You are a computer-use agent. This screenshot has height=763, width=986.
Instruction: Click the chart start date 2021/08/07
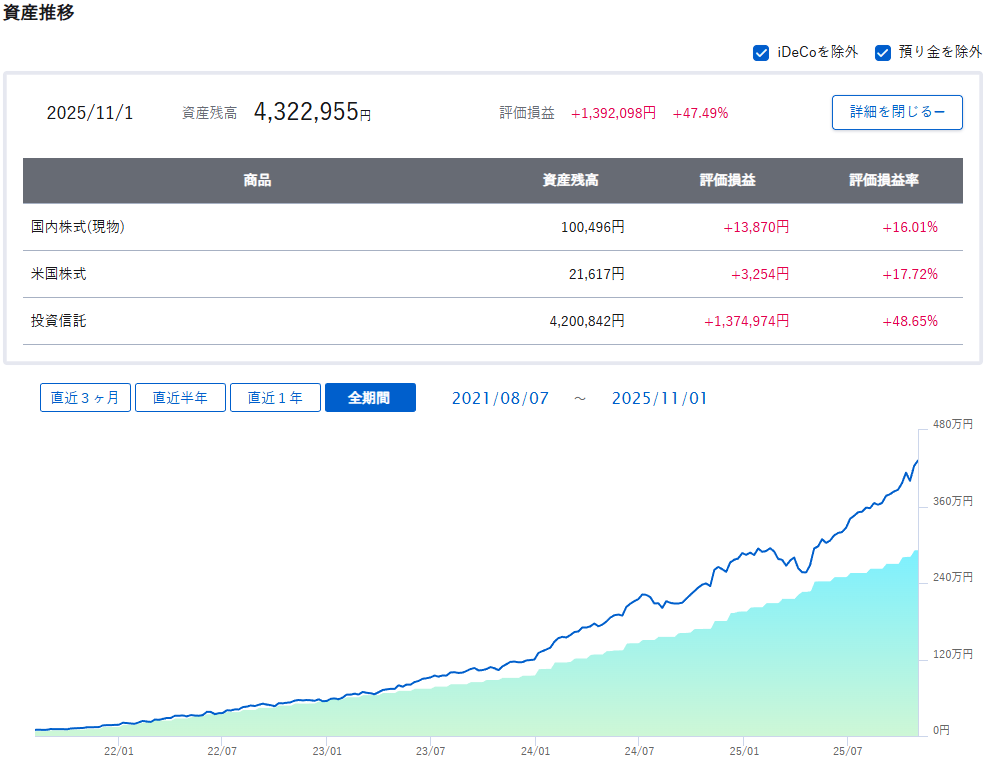pos(500,398)
